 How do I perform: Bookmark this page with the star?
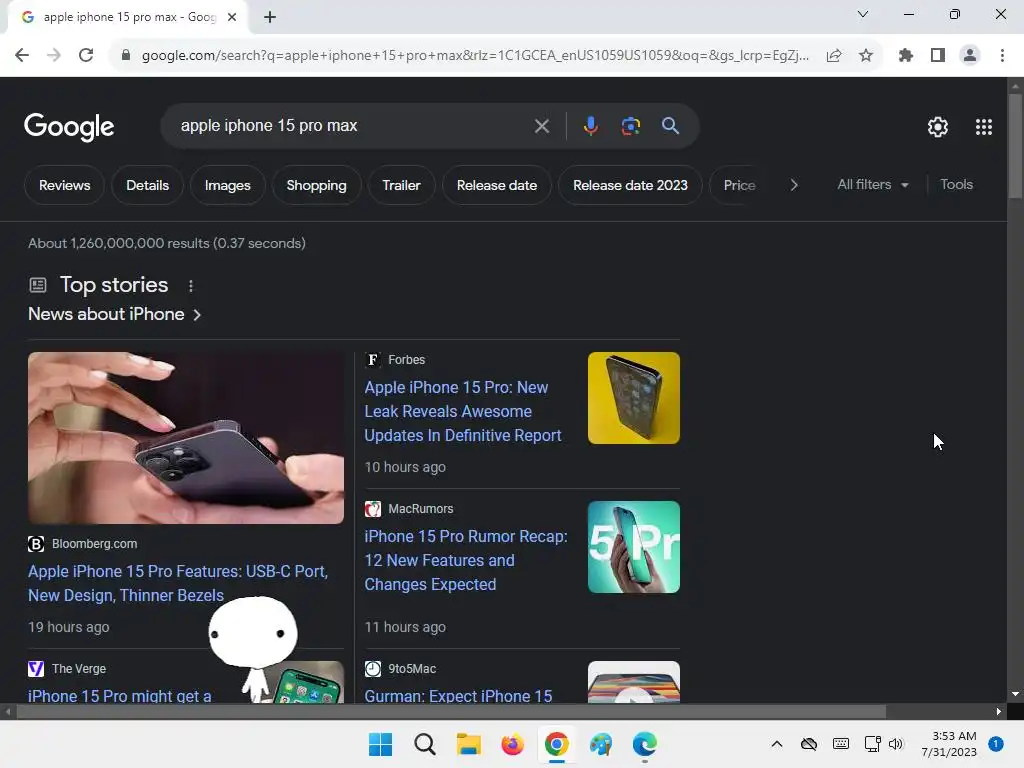tap(866, 56)
